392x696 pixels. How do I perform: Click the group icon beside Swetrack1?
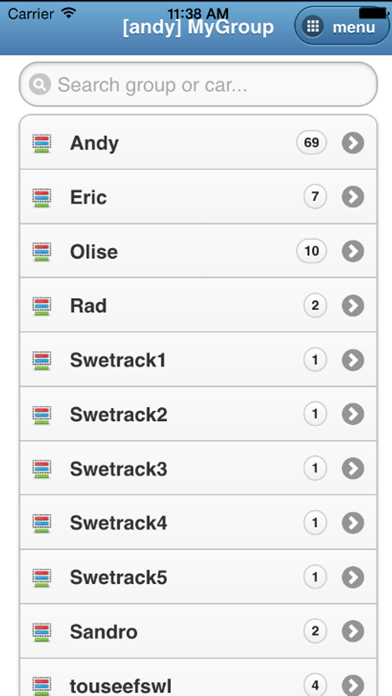point(42,360)
